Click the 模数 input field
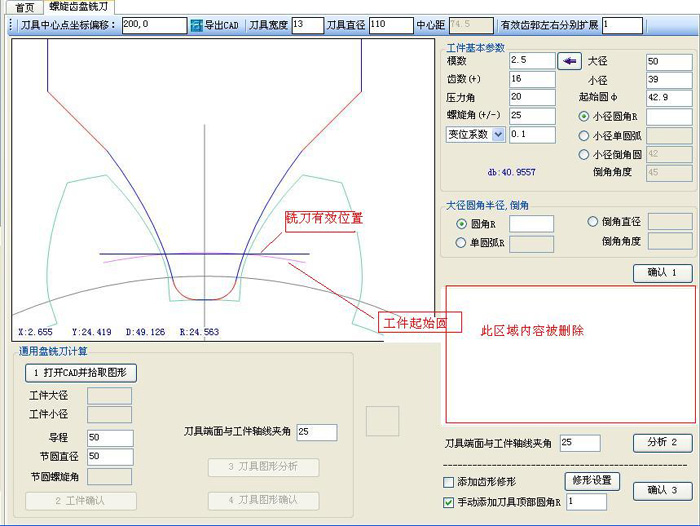 (532, 61)
